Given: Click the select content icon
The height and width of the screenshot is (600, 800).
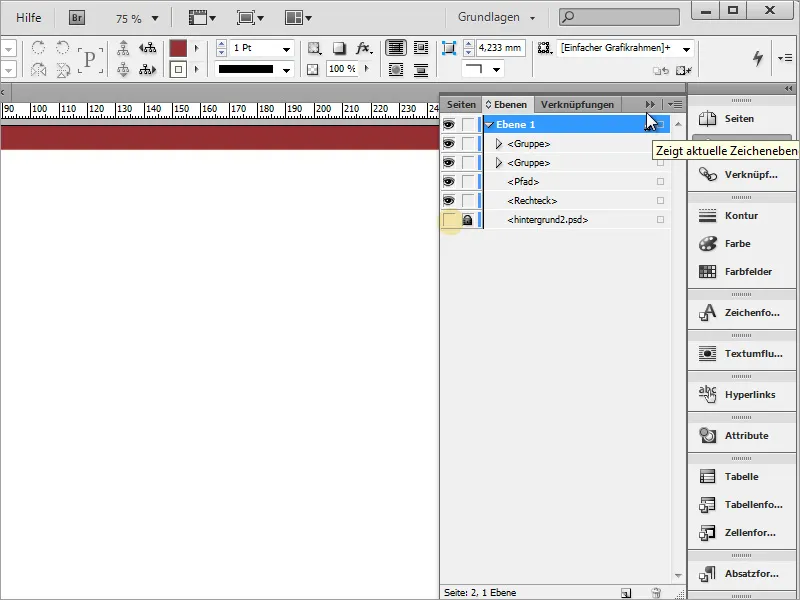Looking at the screenshot, I should [123, 69].
